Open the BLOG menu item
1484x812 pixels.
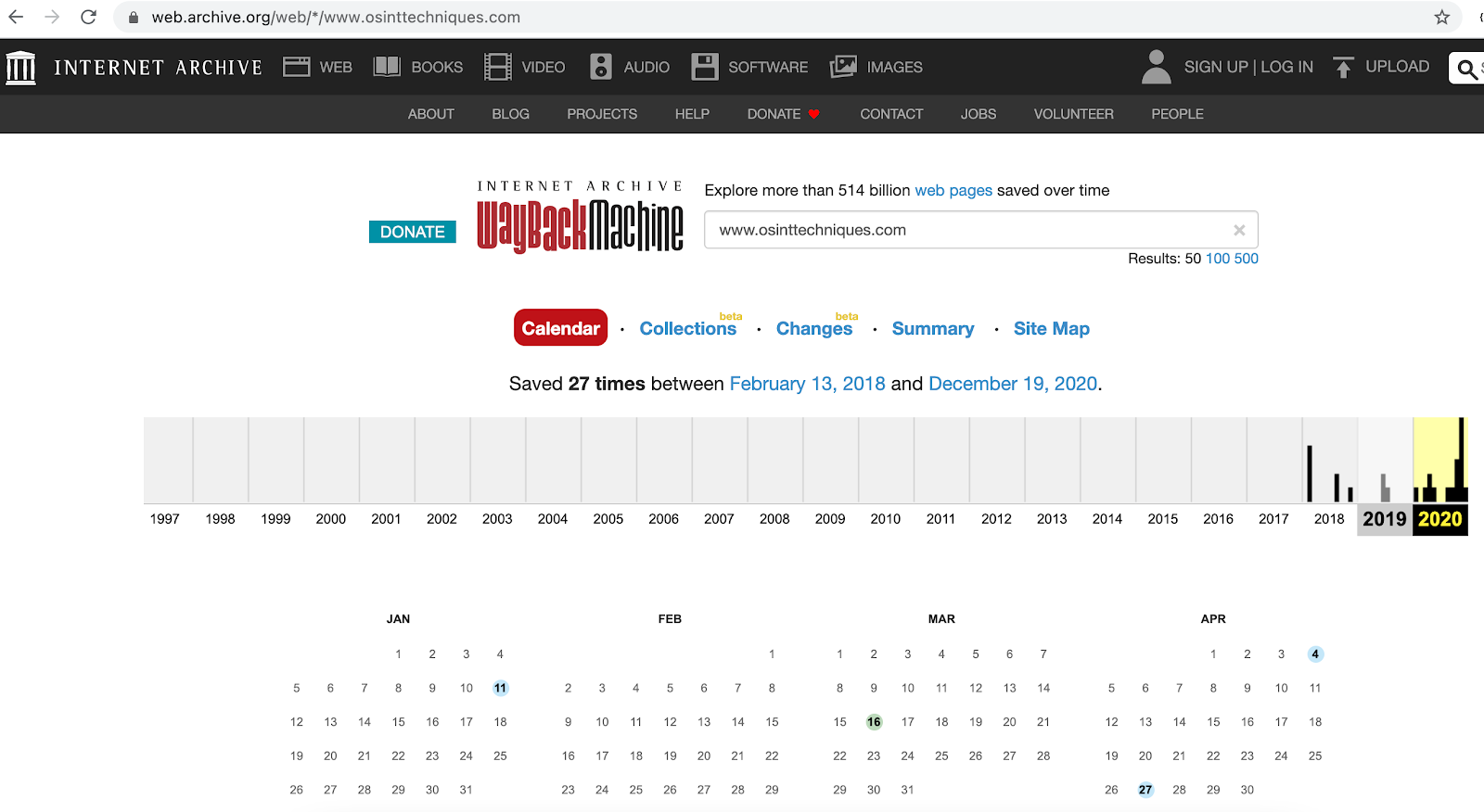pyautogui.click(x=511, y=114)
